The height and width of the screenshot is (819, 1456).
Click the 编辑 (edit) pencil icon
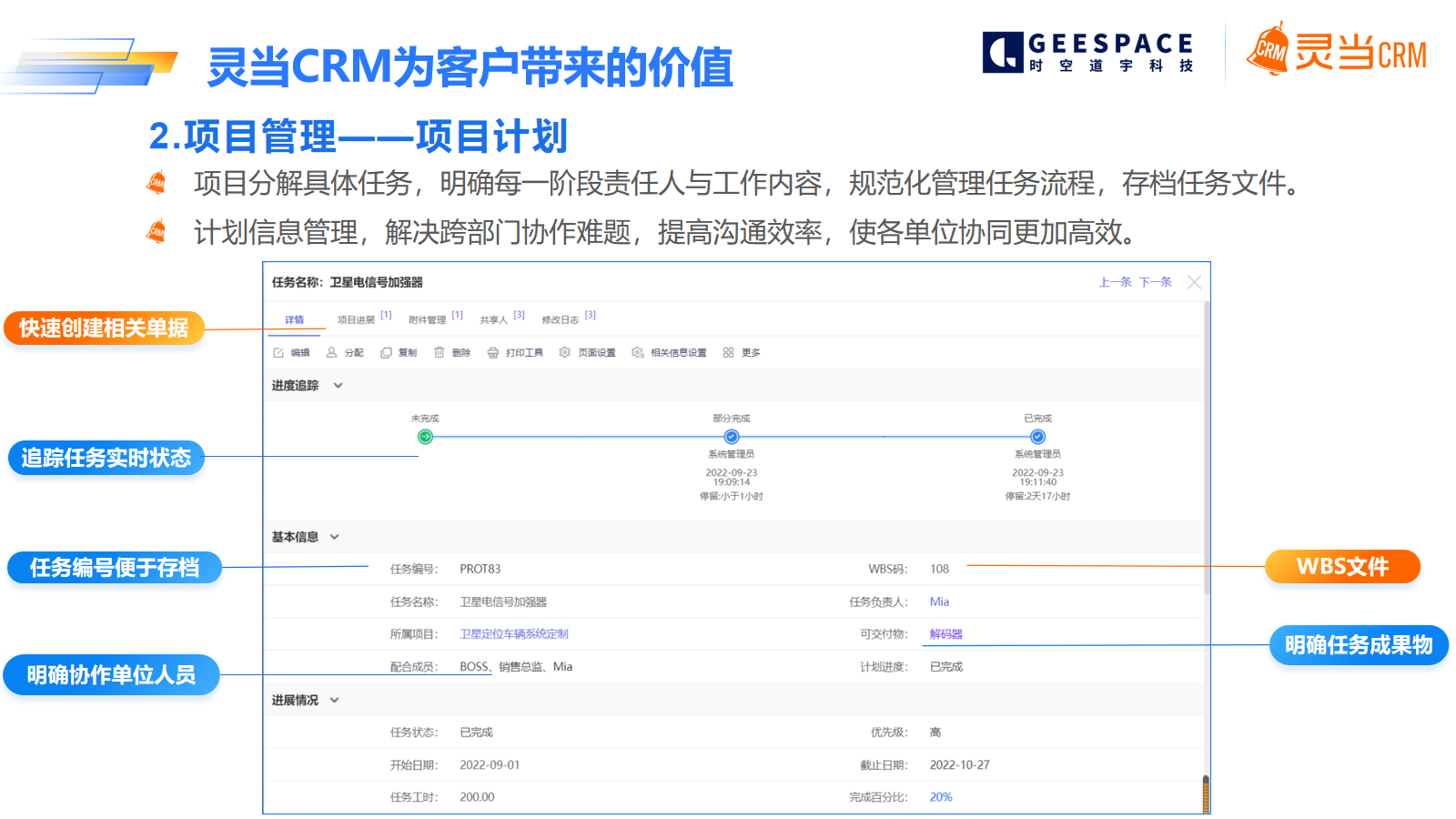coord(278,353)
